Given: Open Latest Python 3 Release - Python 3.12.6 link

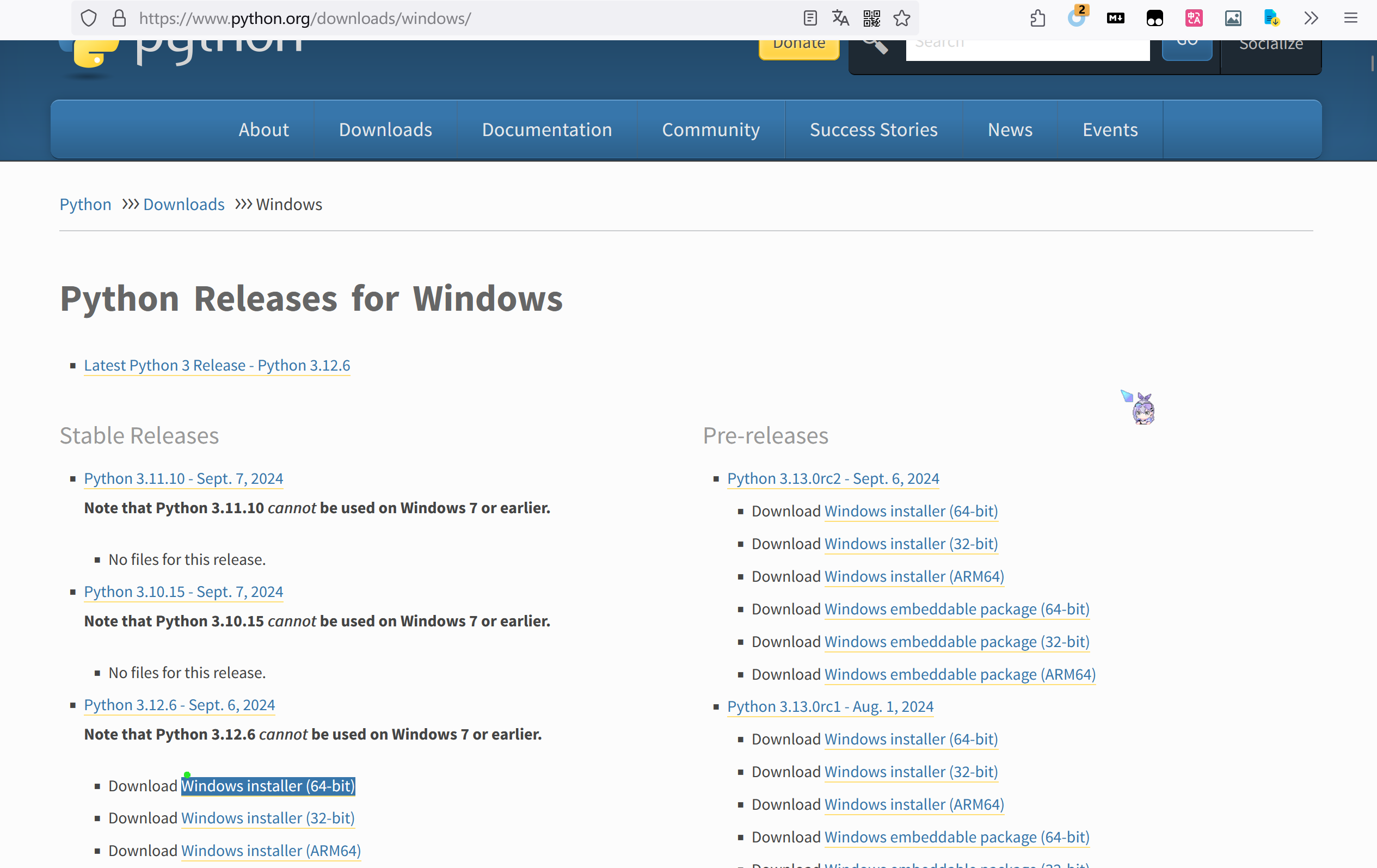Looking at the screenshot, I should coord(217,365).
